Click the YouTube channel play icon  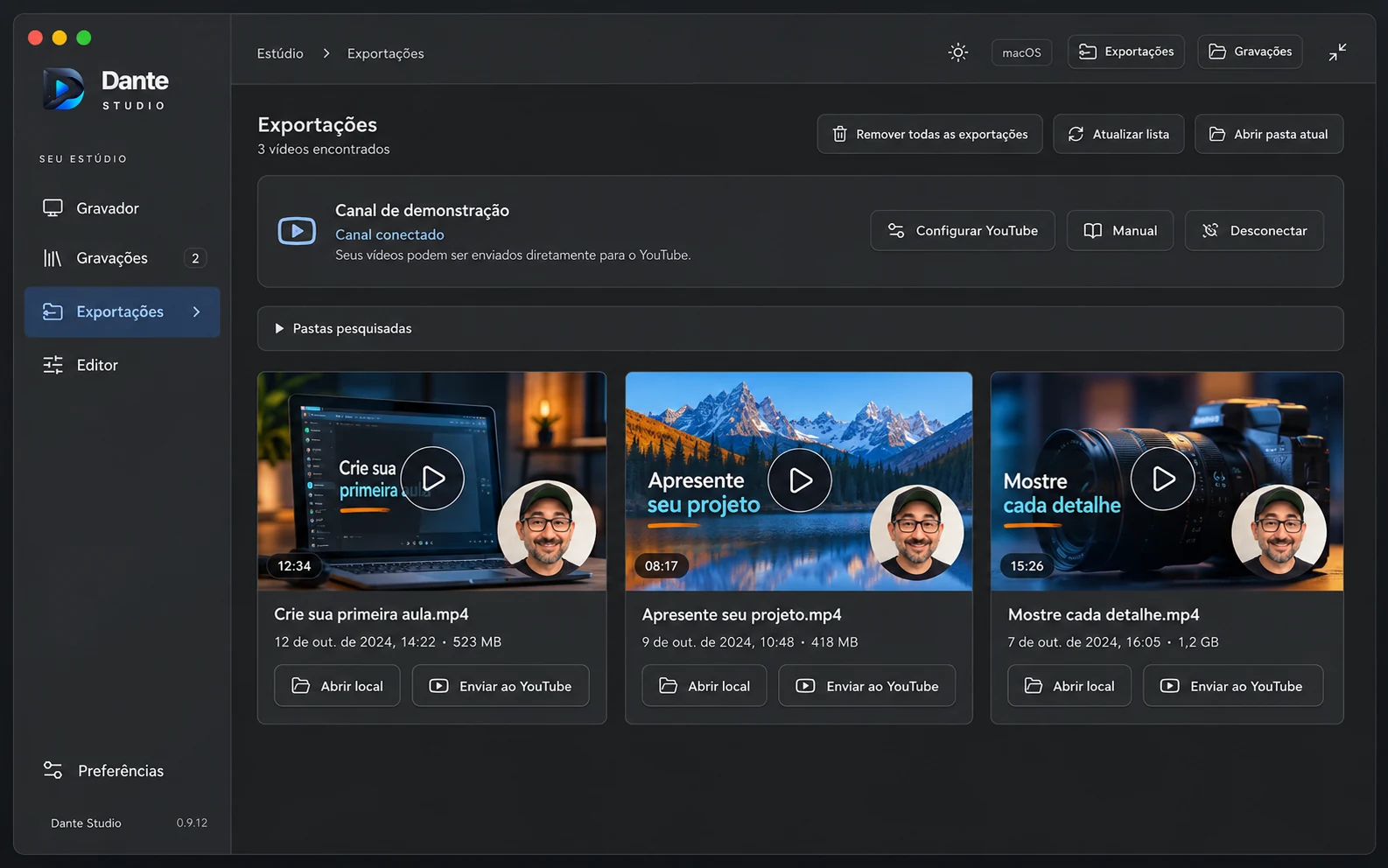[x=297, y=231]
